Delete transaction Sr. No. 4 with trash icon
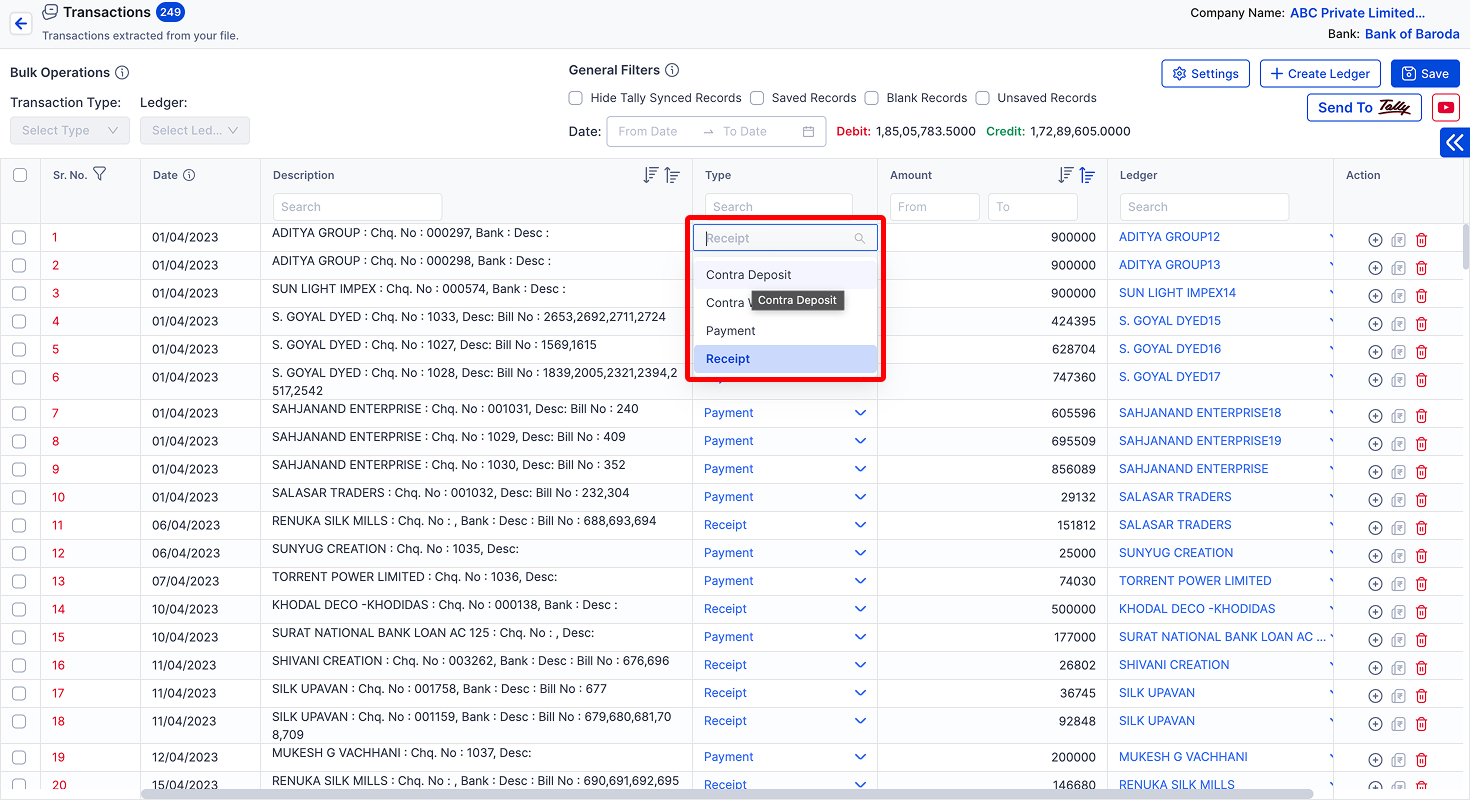 (1421, 324)
